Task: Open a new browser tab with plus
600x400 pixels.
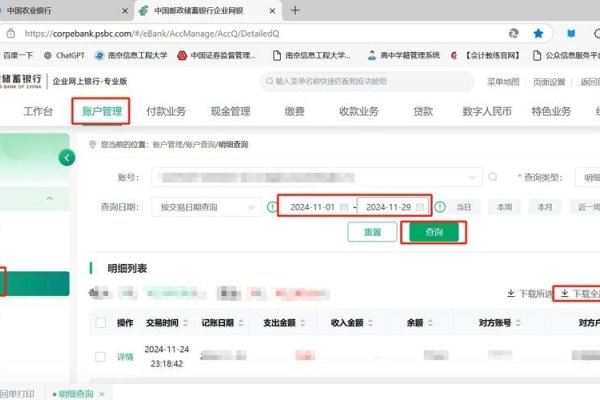Action: click(x=295, y=10)
